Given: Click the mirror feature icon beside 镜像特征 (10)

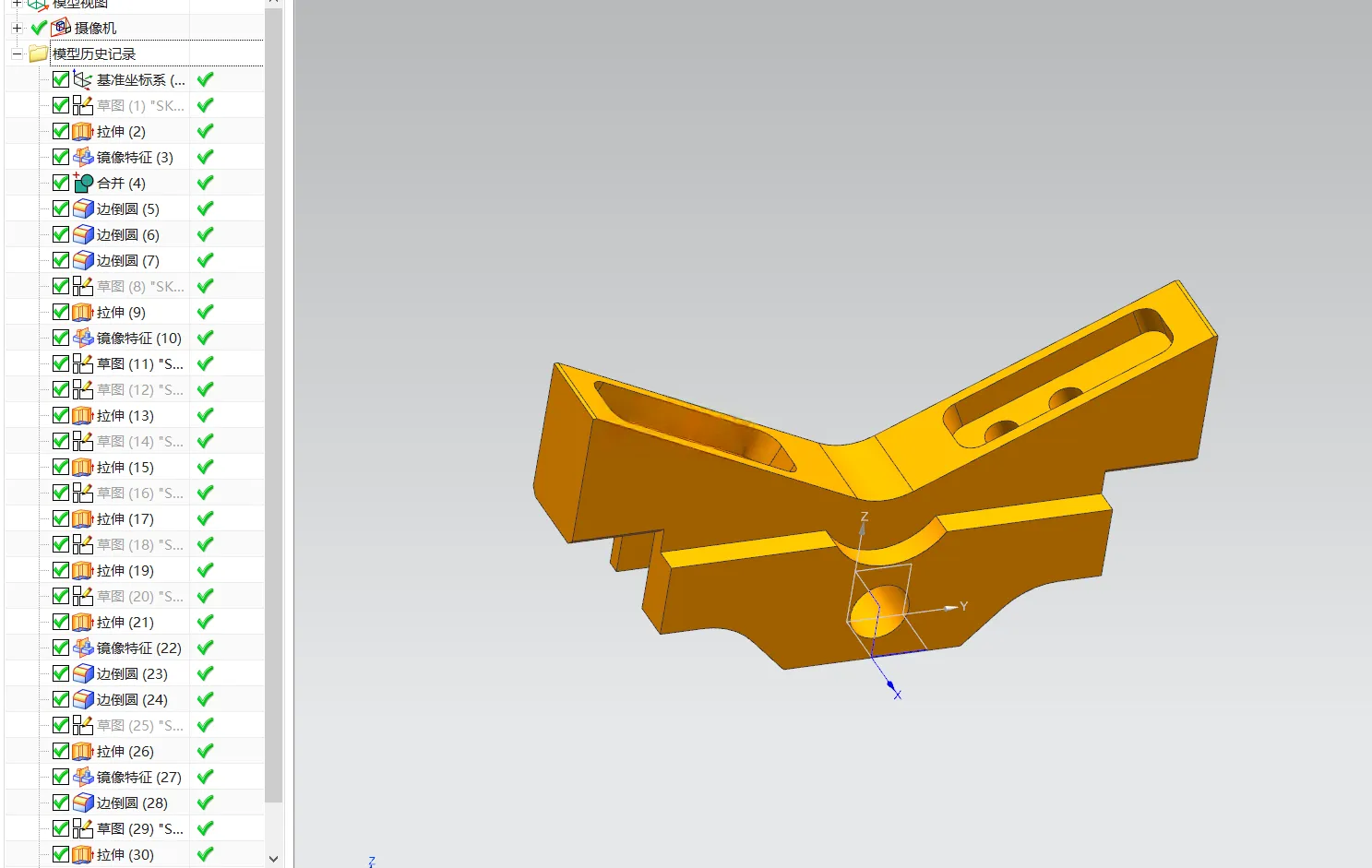Looking at the screenshot, I should (x=83, y=339).
